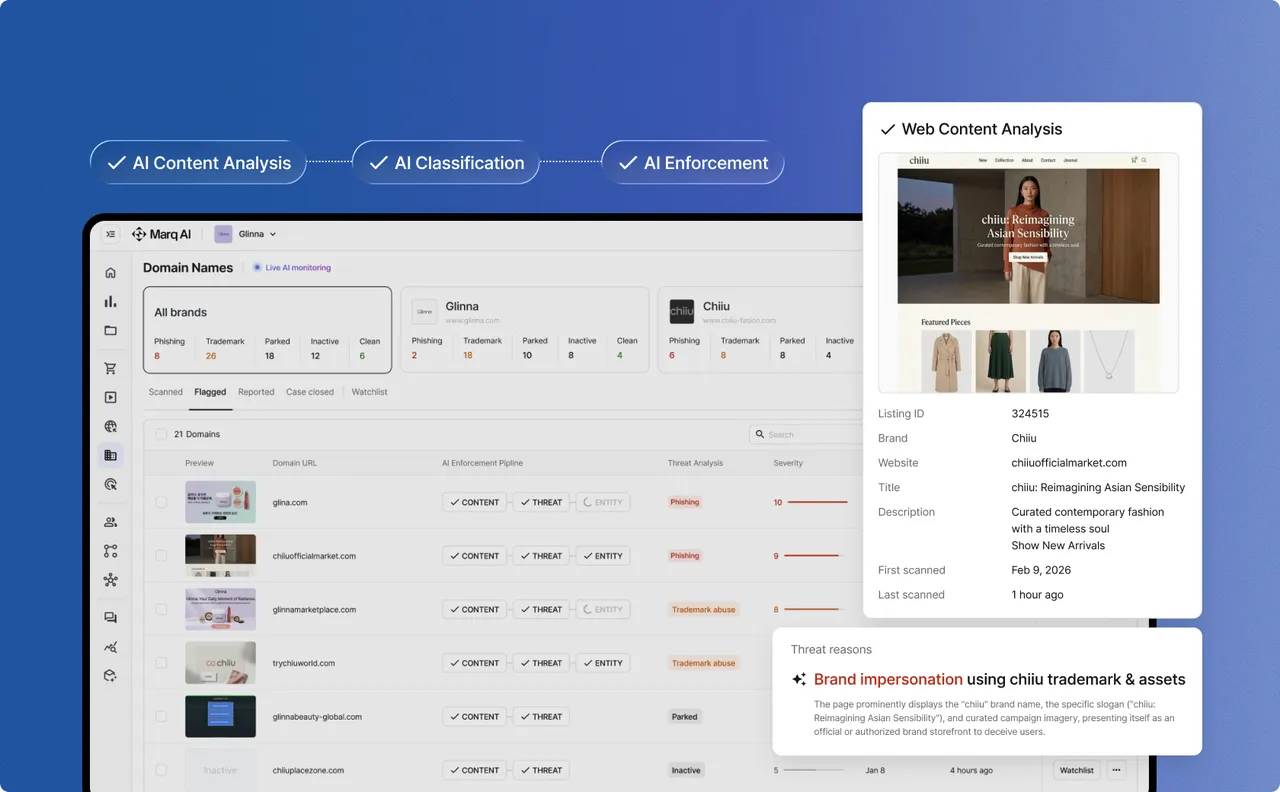
Task: Open the radar target sidebar icon
Action: pyautogui.click(x=111, y=484)
